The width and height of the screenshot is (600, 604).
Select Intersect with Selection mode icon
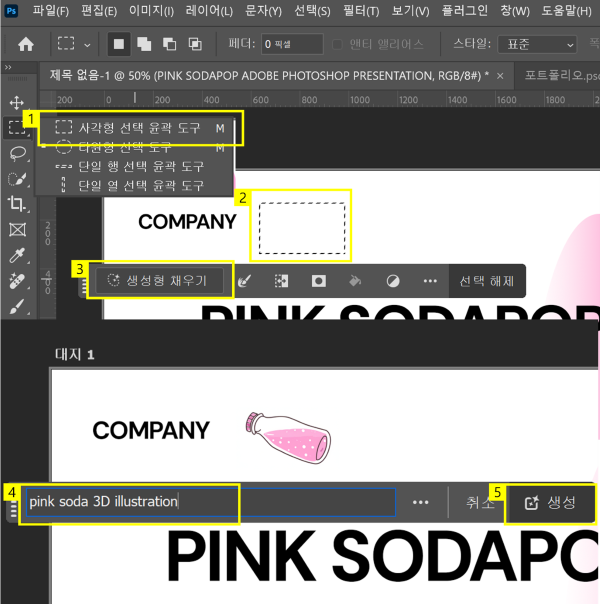tap(195, 44)
